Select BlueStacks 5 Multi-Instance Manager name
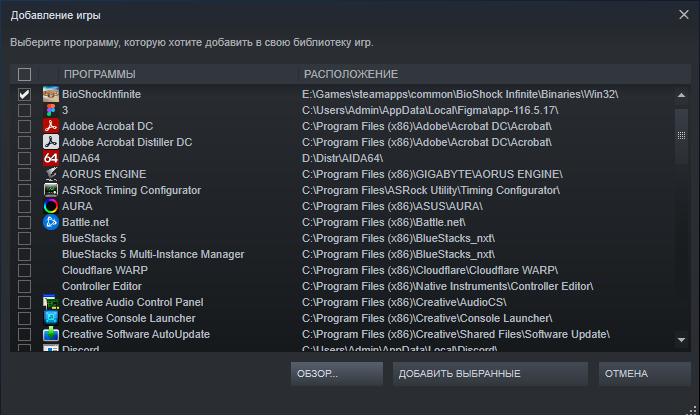 coord(153,254)
